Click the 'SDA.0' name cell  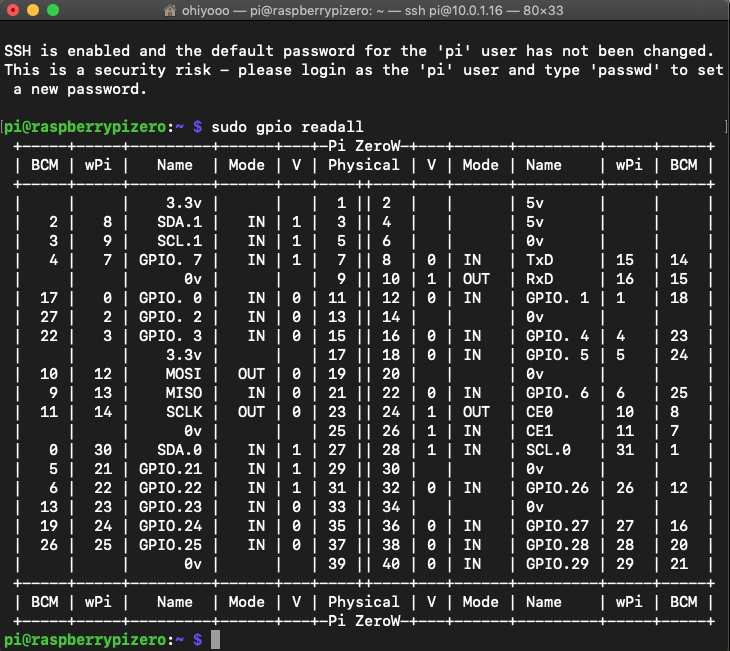[x=180, y=450]
